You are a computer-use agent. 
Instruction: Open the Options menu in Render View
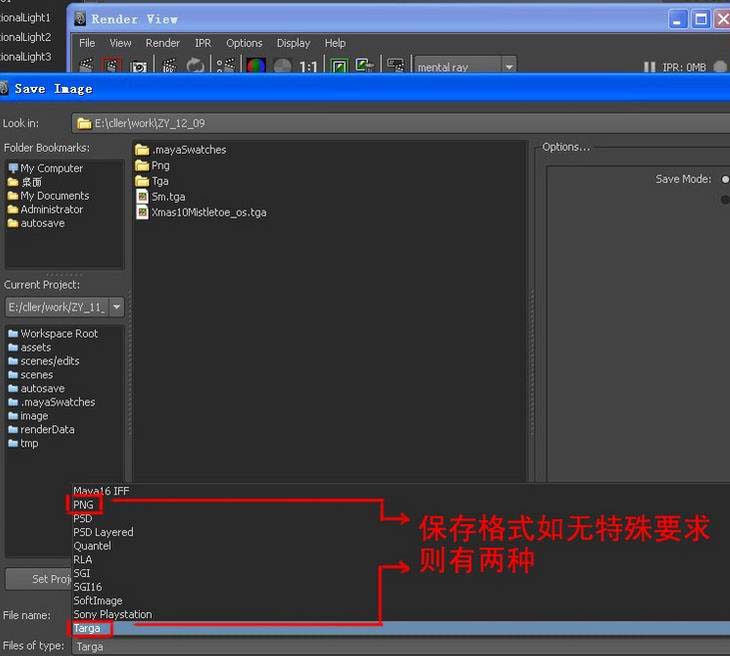pyautogui.click(x=244, y=43)
